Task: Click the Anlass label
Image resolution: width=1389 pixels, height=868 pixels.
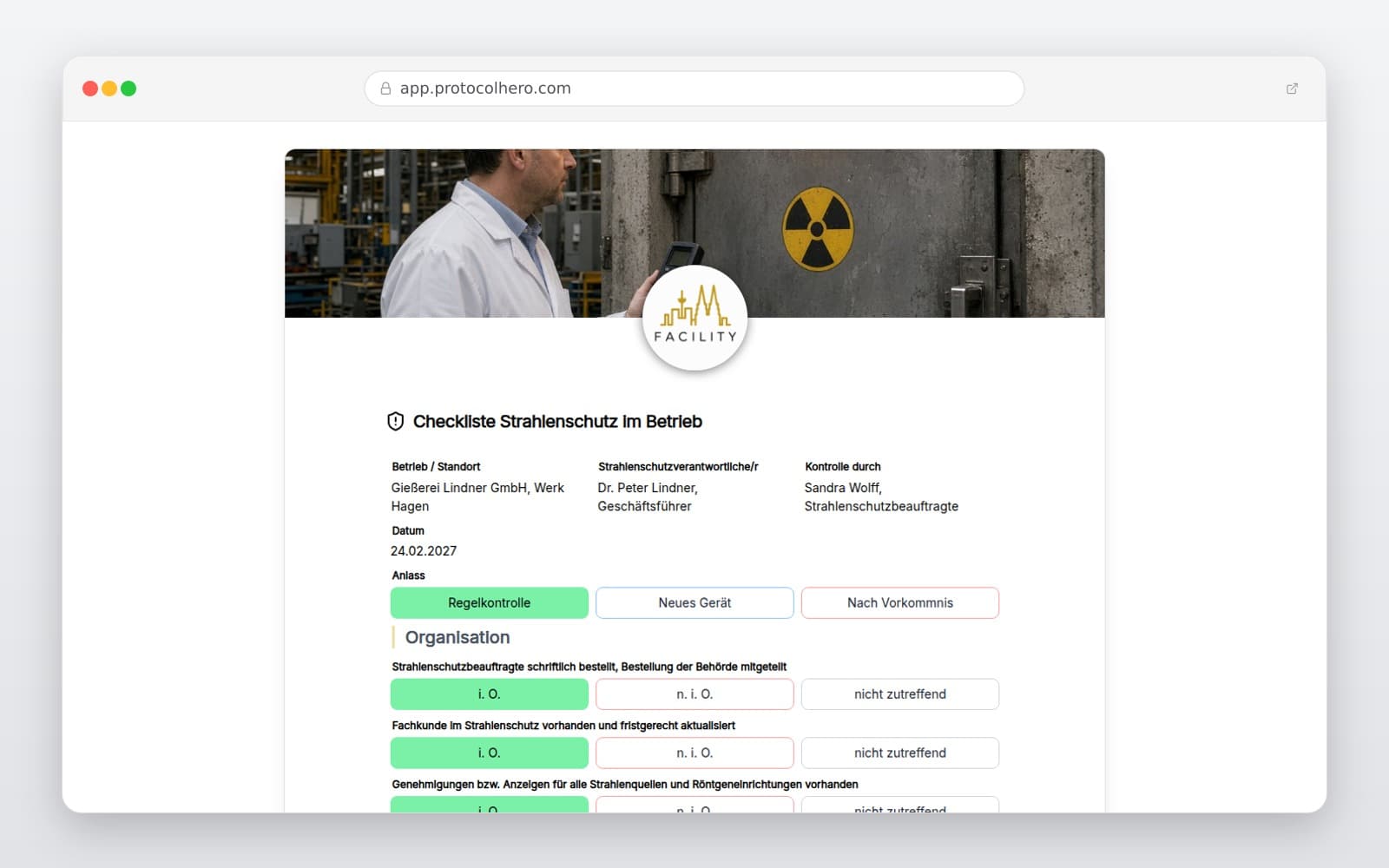Action: [x=408, y=576]
